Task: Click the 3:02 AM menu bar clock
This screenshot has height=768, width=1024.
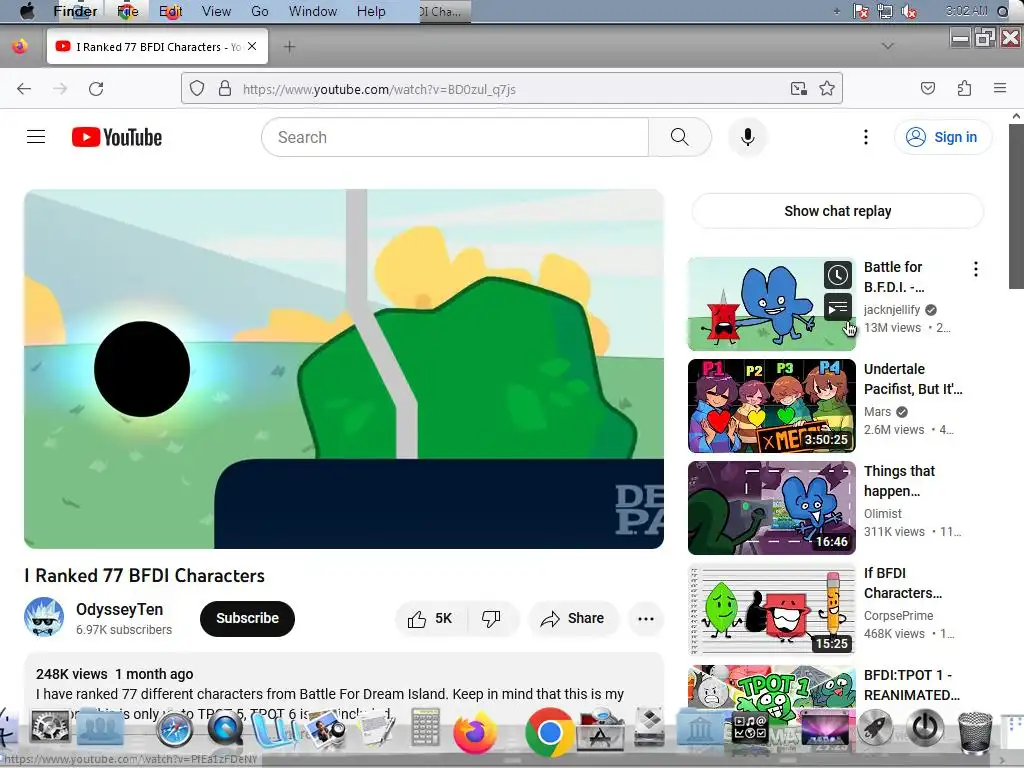Action: [x=967, y=11]
